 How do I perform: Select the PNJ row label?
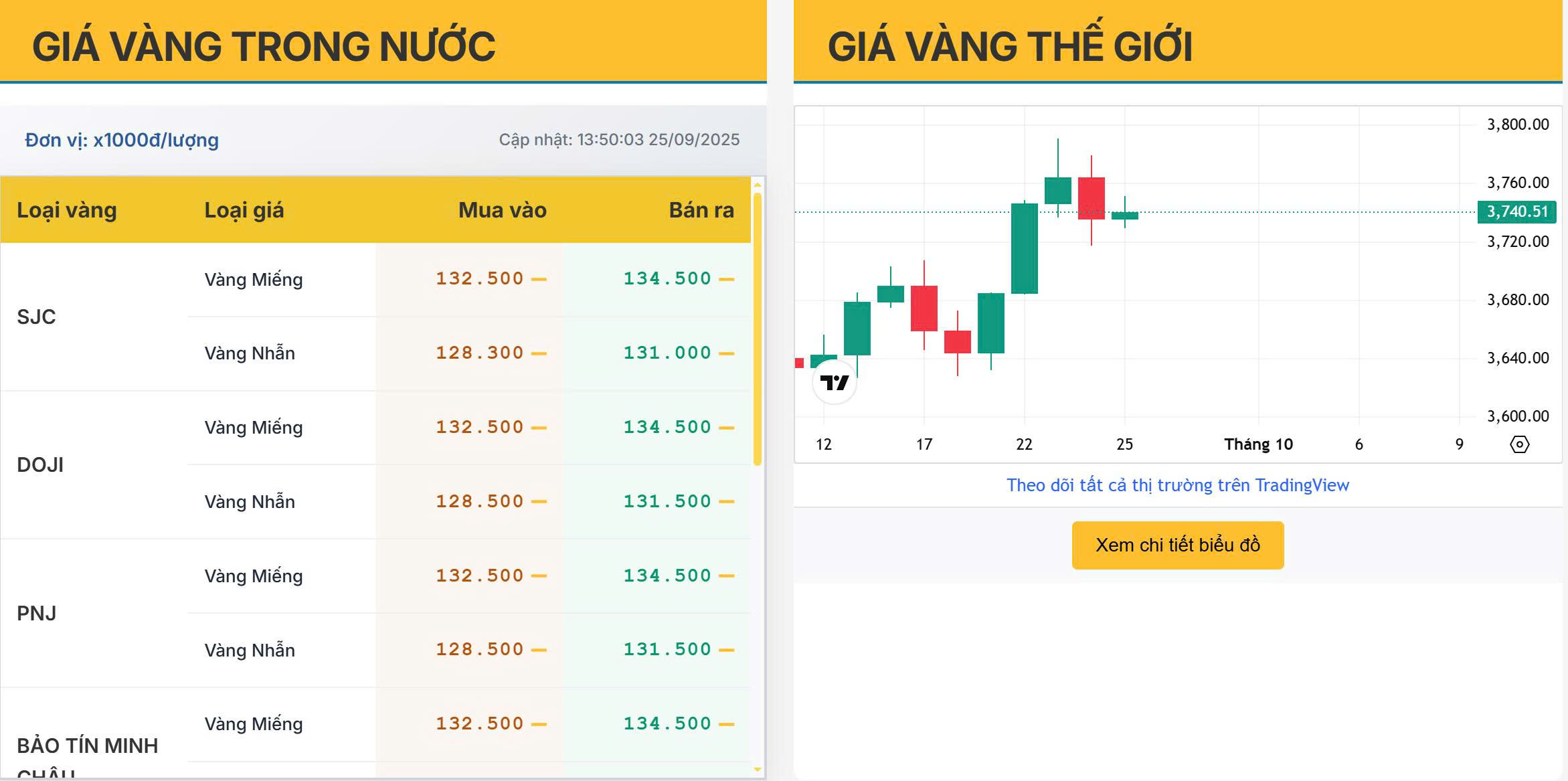(37, 613)
